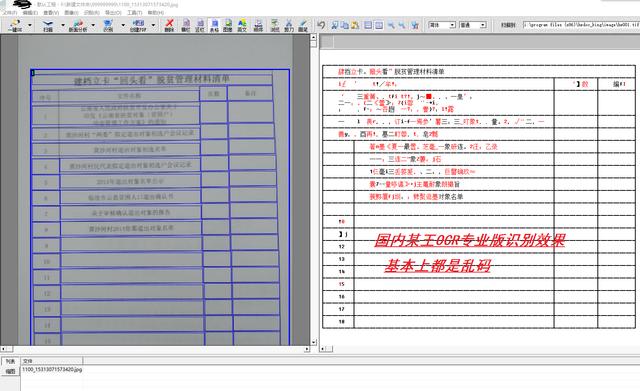Select the image region type button
Screen dimensions: 640x391
(x=228, y=25)
